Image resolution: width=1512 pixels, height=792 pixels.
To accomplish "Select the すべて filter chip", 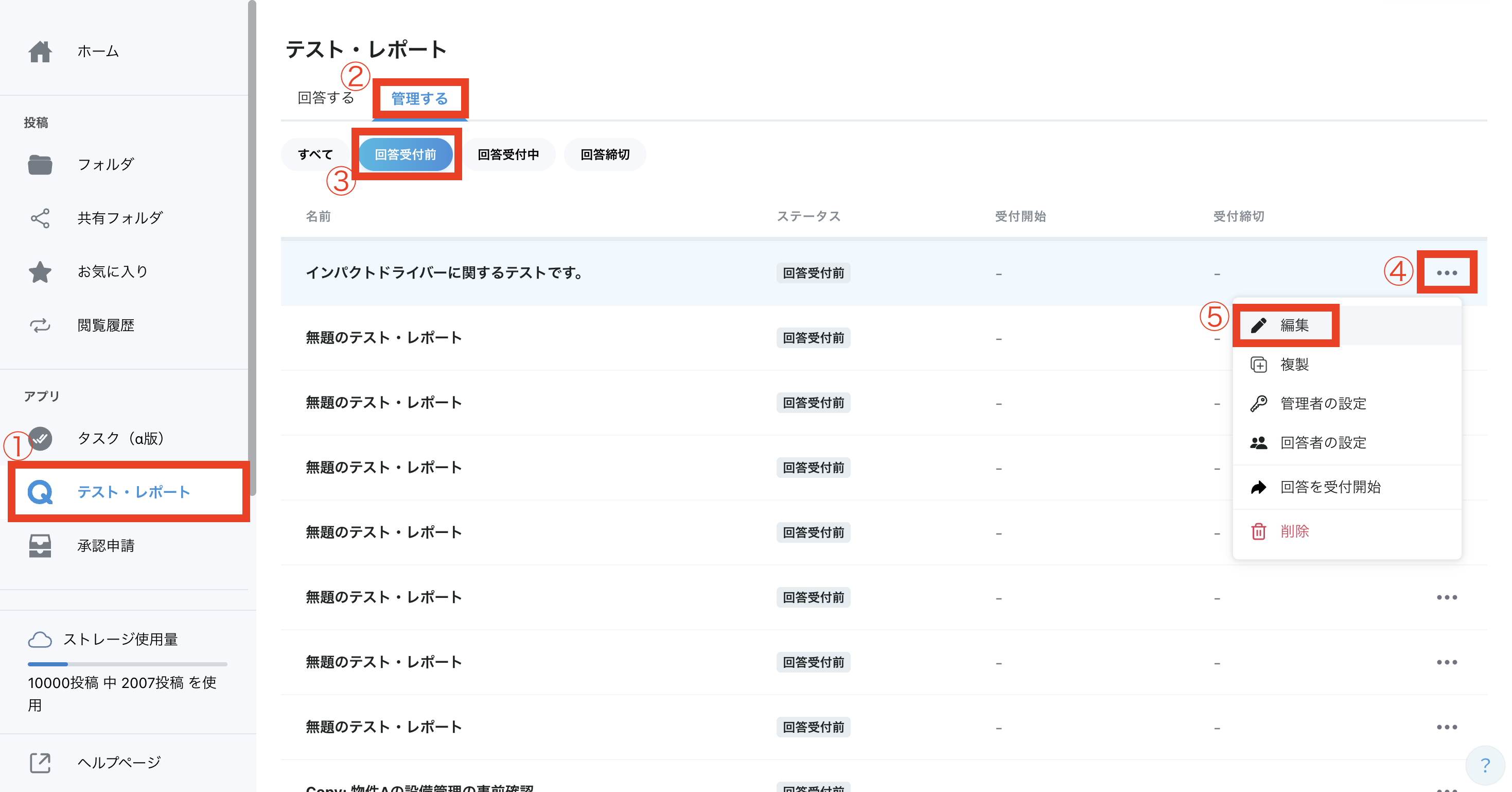I will pos(315,154).
